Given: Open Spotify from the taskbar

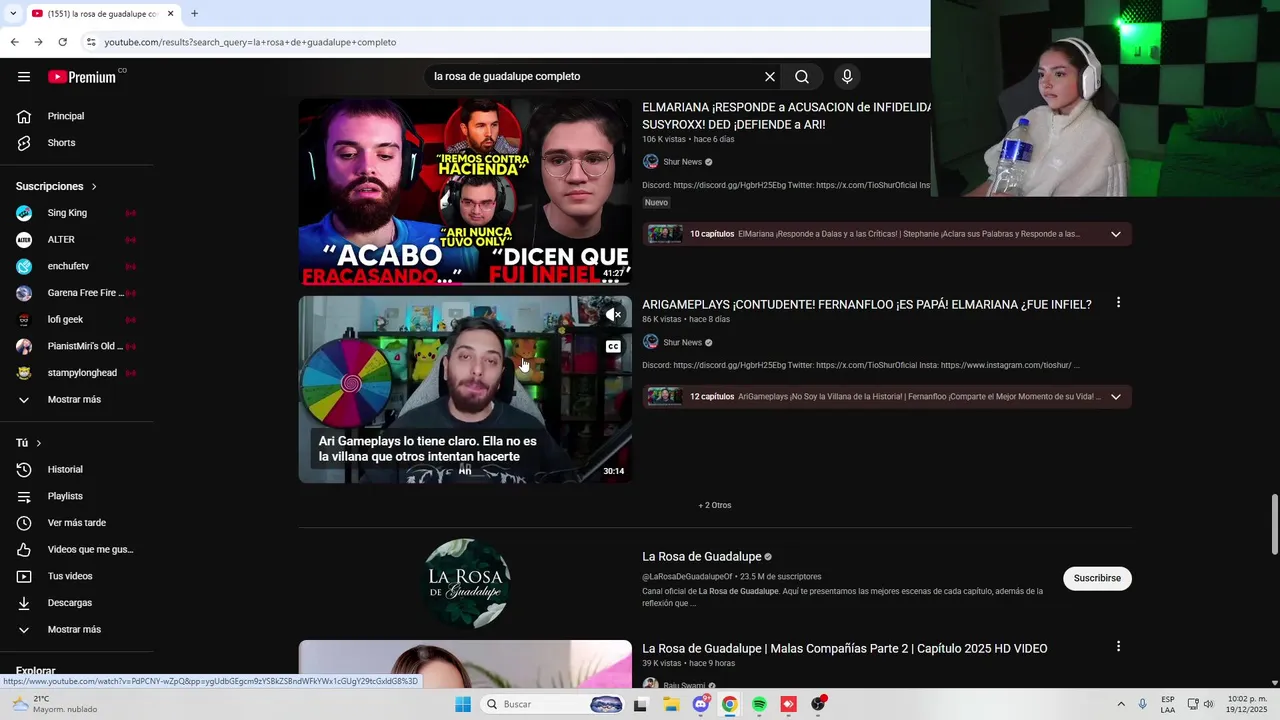Looking at the screenshot, I should (x=759, y=704).
